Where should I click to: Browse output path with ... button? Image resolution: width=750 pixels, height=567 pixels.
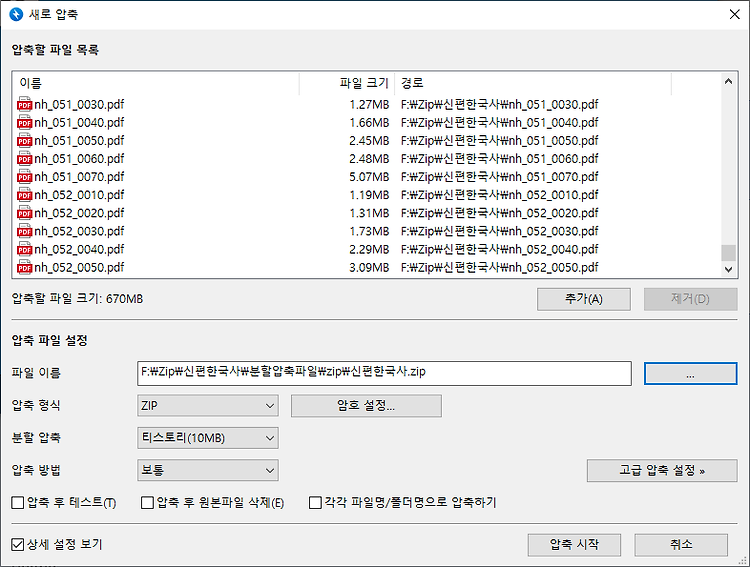(x=690, y=373)
